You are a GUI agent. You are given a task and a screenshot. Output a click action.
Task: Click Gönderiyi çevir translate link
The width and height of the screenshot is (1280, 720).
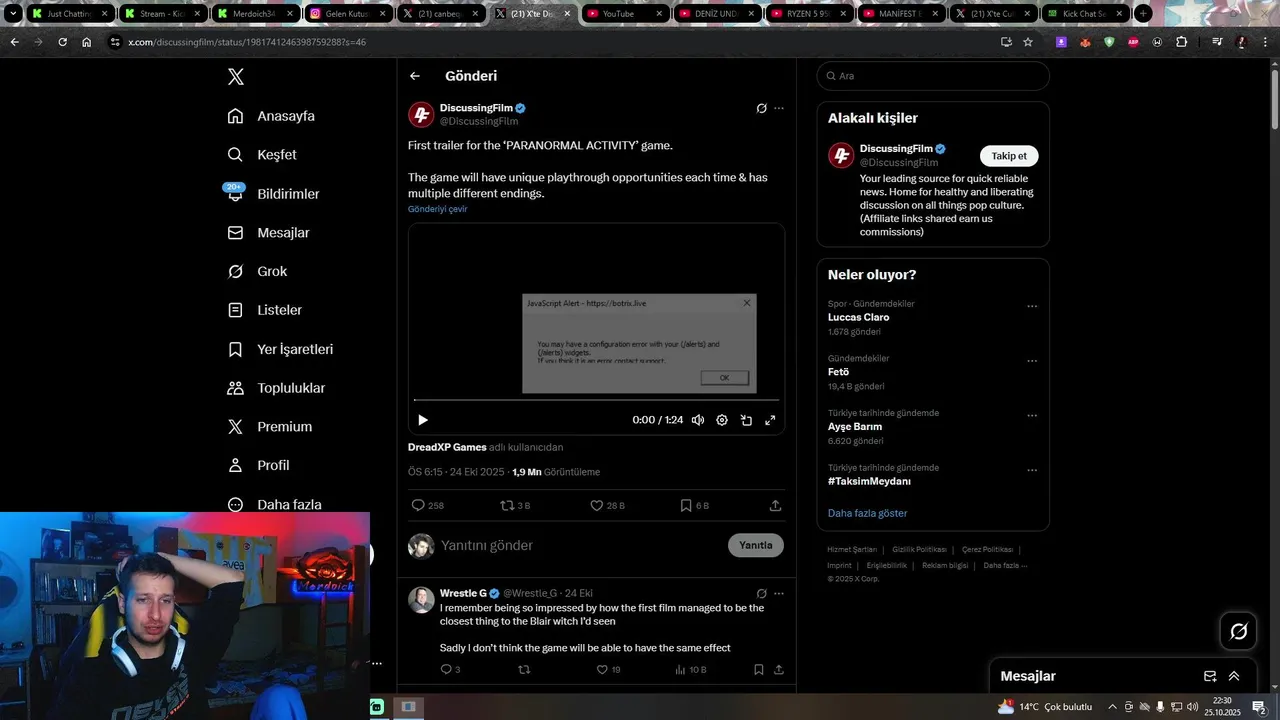[437, 209]
